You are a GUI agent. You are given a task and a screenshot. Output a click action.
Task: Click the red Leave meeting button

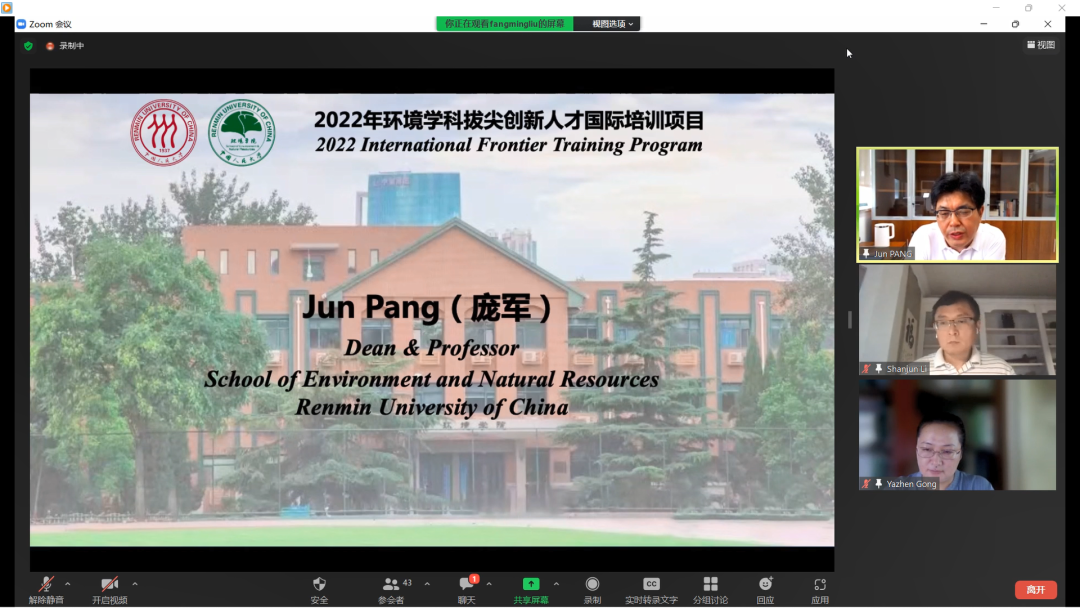pyautogui.click(x=1035, y=590)
